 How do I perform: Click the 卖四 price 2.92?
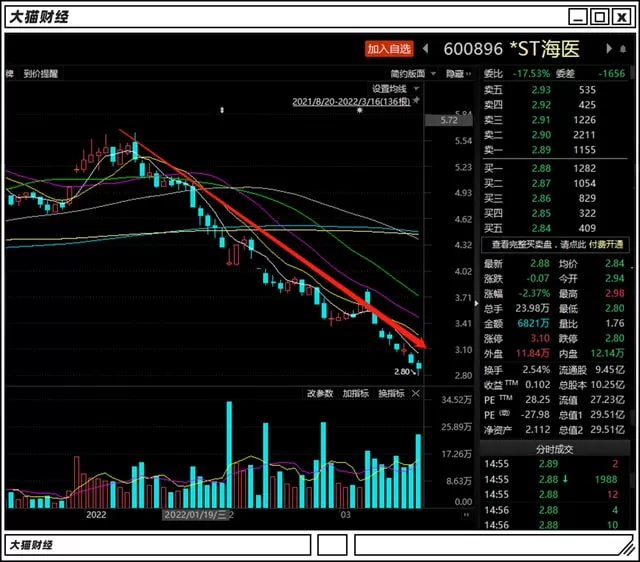click(x=541, y=105)
